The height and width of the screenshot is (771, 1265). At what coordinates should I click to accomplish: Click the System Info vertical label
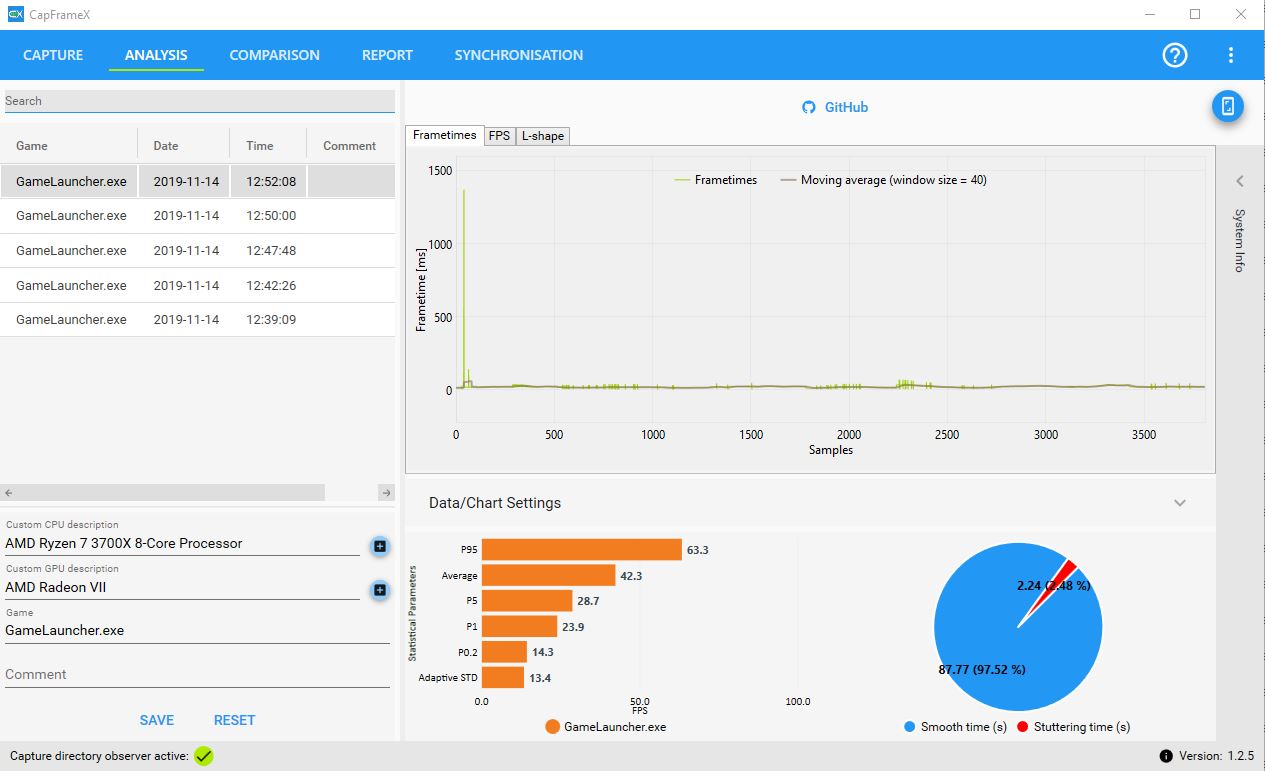(x=1240, y=240)
